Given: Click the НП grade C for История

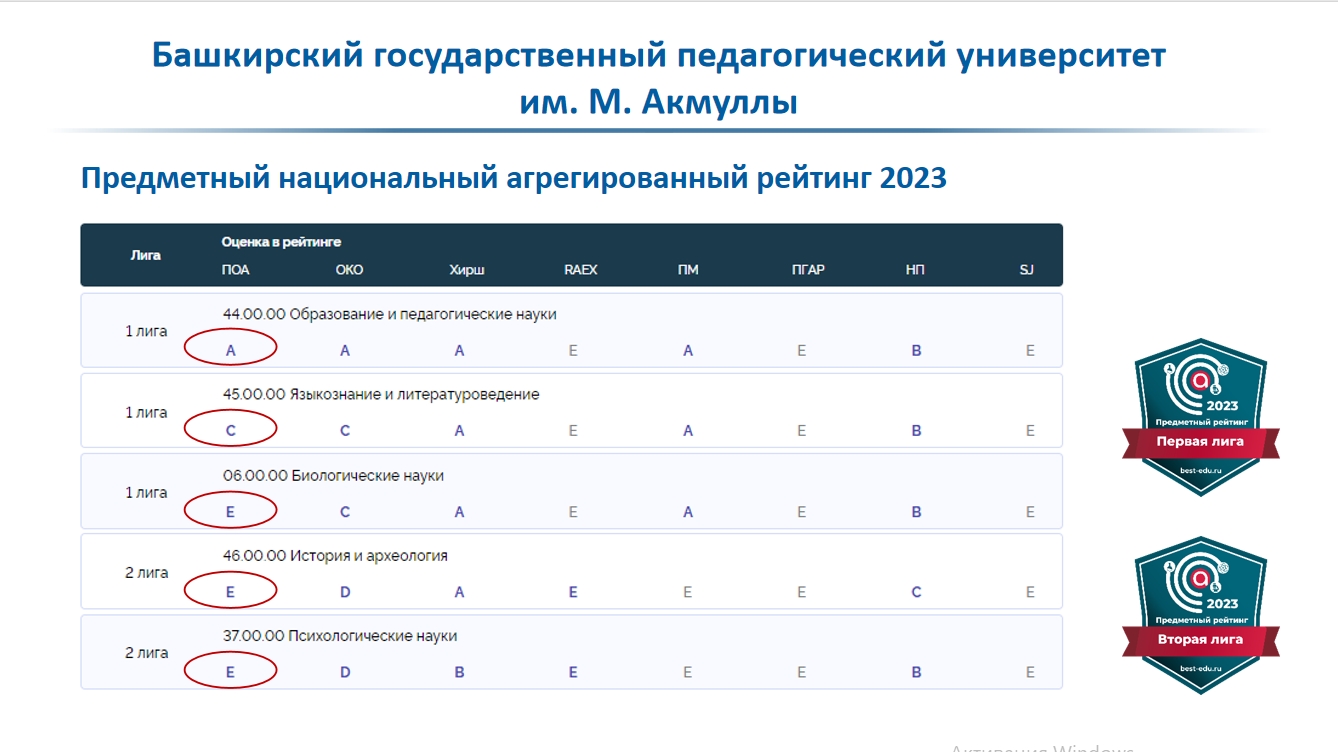Looking at the screenshot, I should [916, 592].
